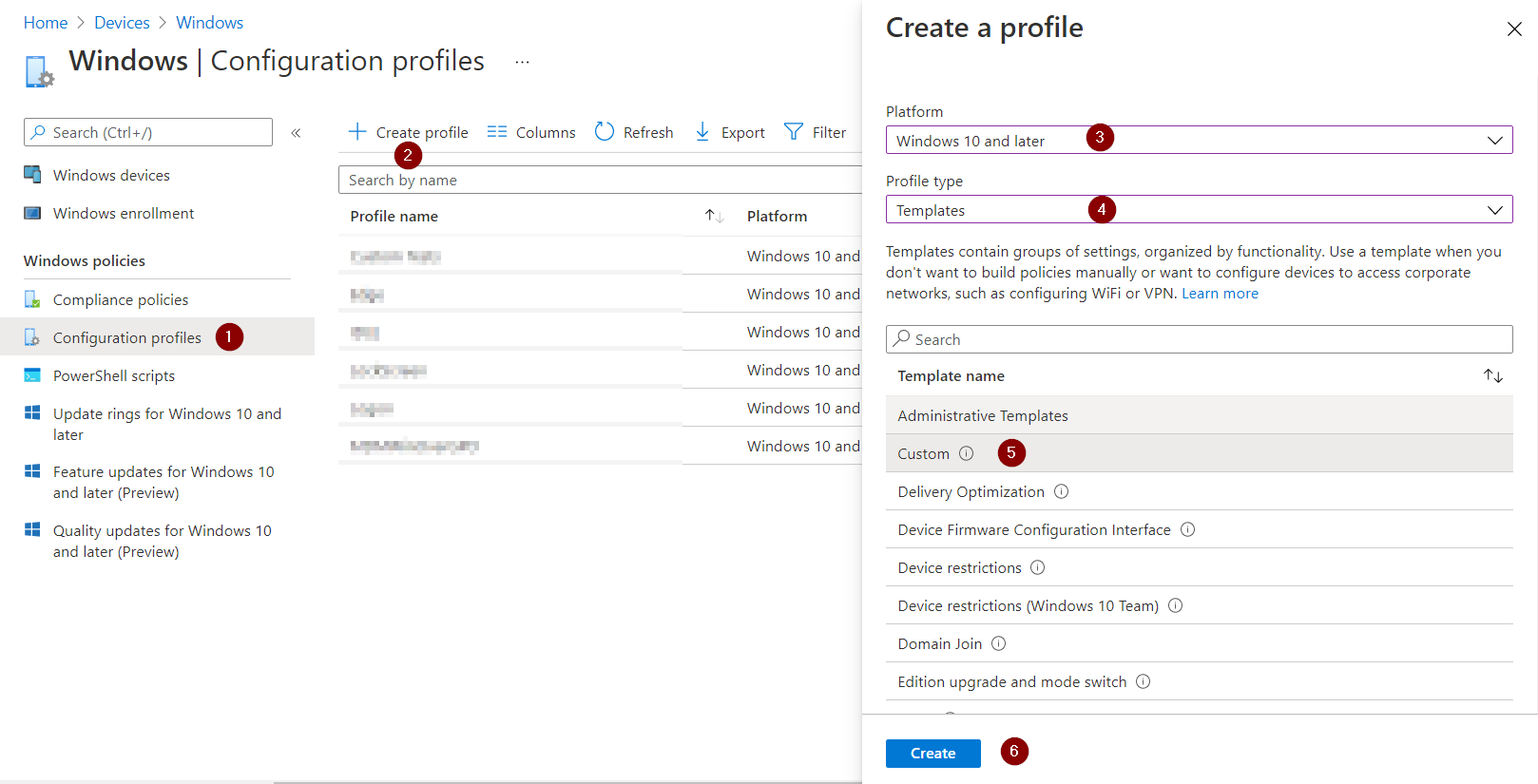Viewport: 1538px width, 784px height.
Task: Open Quality updates for Windows 10 and later
Action: [163, 541]
